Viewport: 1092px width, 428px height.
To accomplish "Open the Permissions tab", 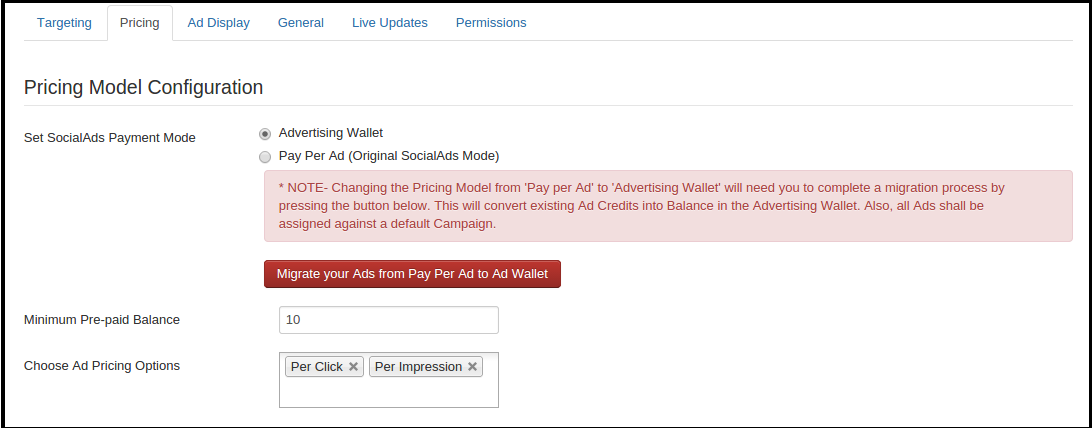I will 491,22.
